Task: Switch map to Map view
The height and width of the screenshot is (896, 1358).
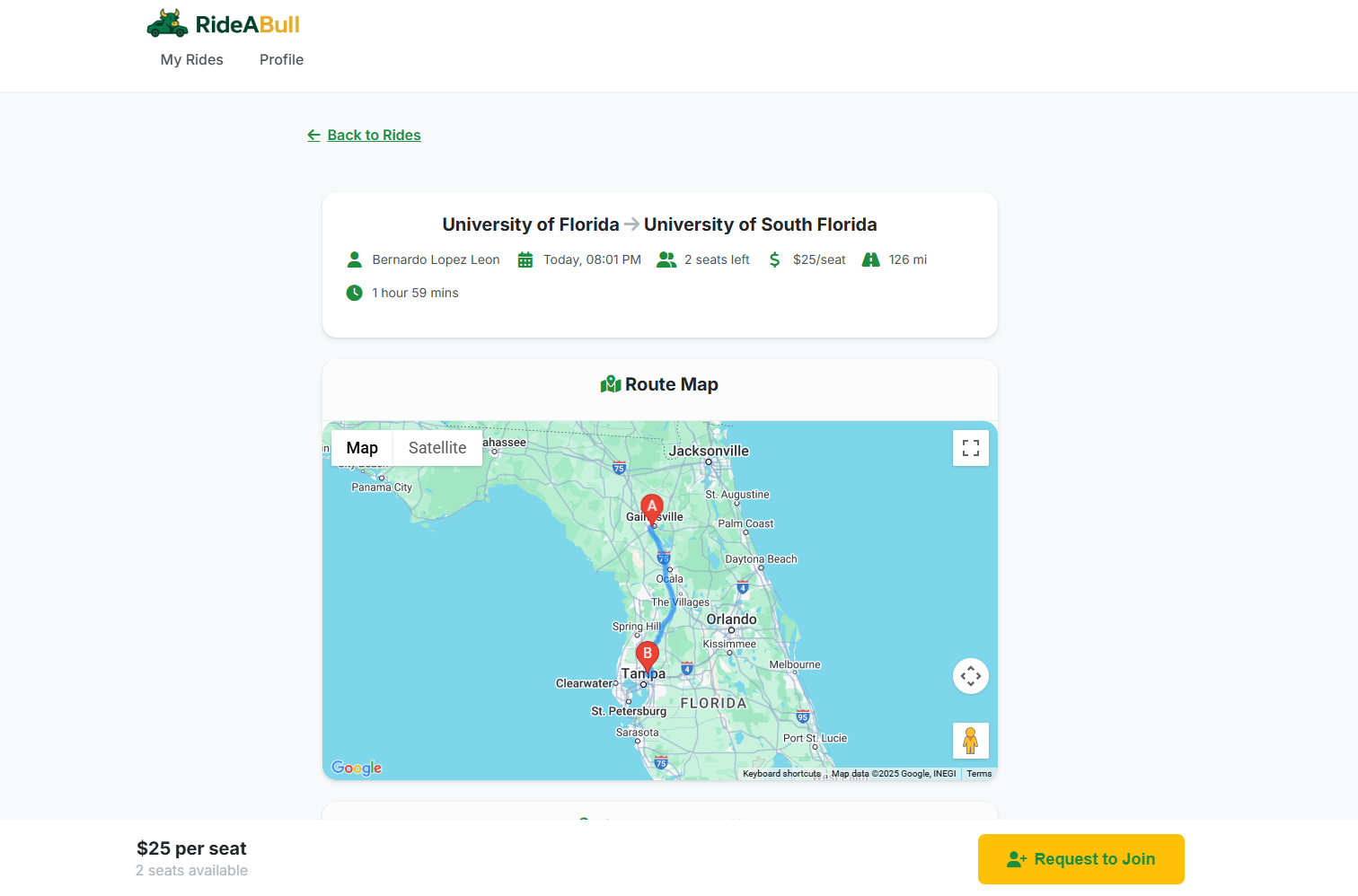Action: pos(362,448)
